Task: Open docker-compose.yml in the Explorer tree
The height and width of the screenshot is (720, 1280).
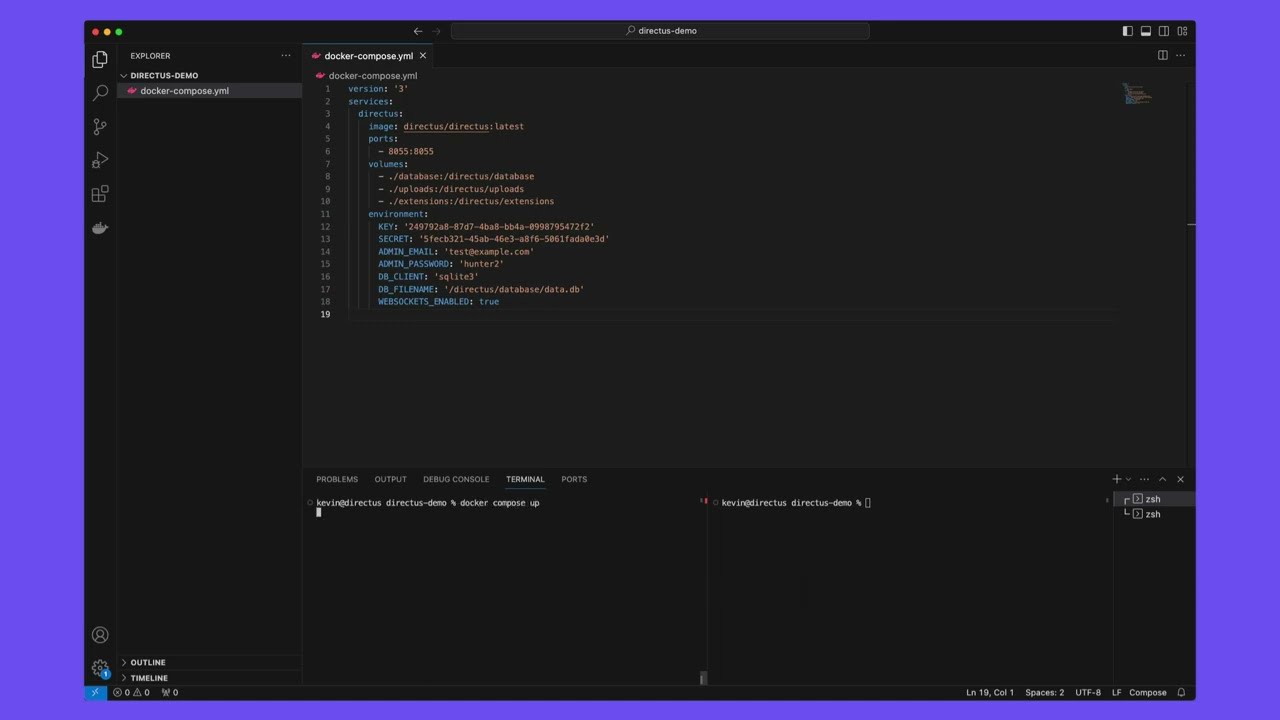Action: [210, 91]
